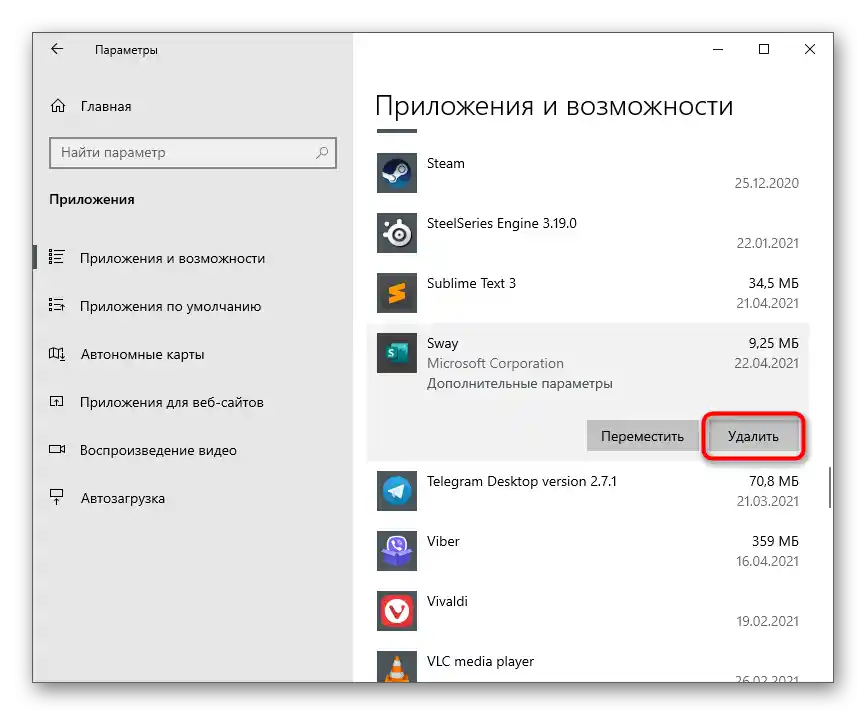The width and height of the screenshot is (866, 715).
Task: Select the Steam app icon
Action: click(x=397, y=173)
